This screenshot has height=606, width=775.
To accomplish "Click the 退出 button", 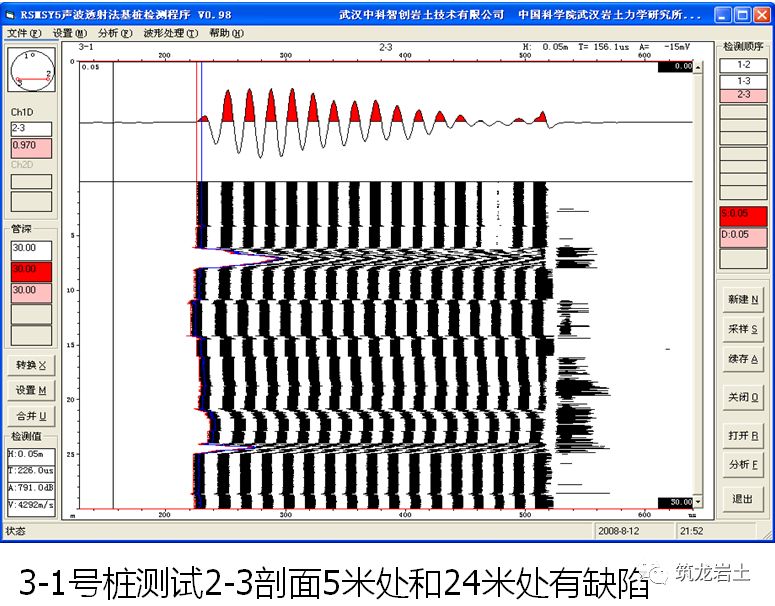I will pos(742,499).
